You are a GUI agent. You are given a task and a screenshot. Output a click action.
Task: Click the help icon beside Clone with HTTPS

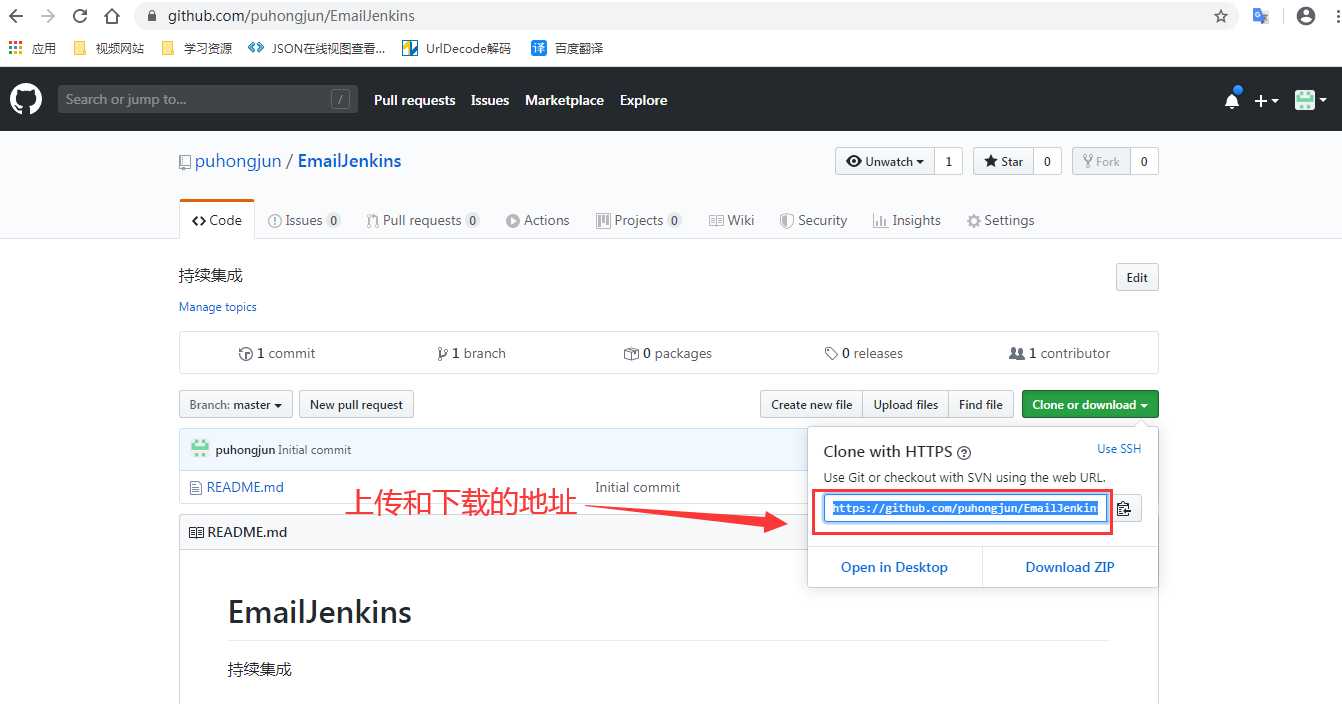coord(964,453)
